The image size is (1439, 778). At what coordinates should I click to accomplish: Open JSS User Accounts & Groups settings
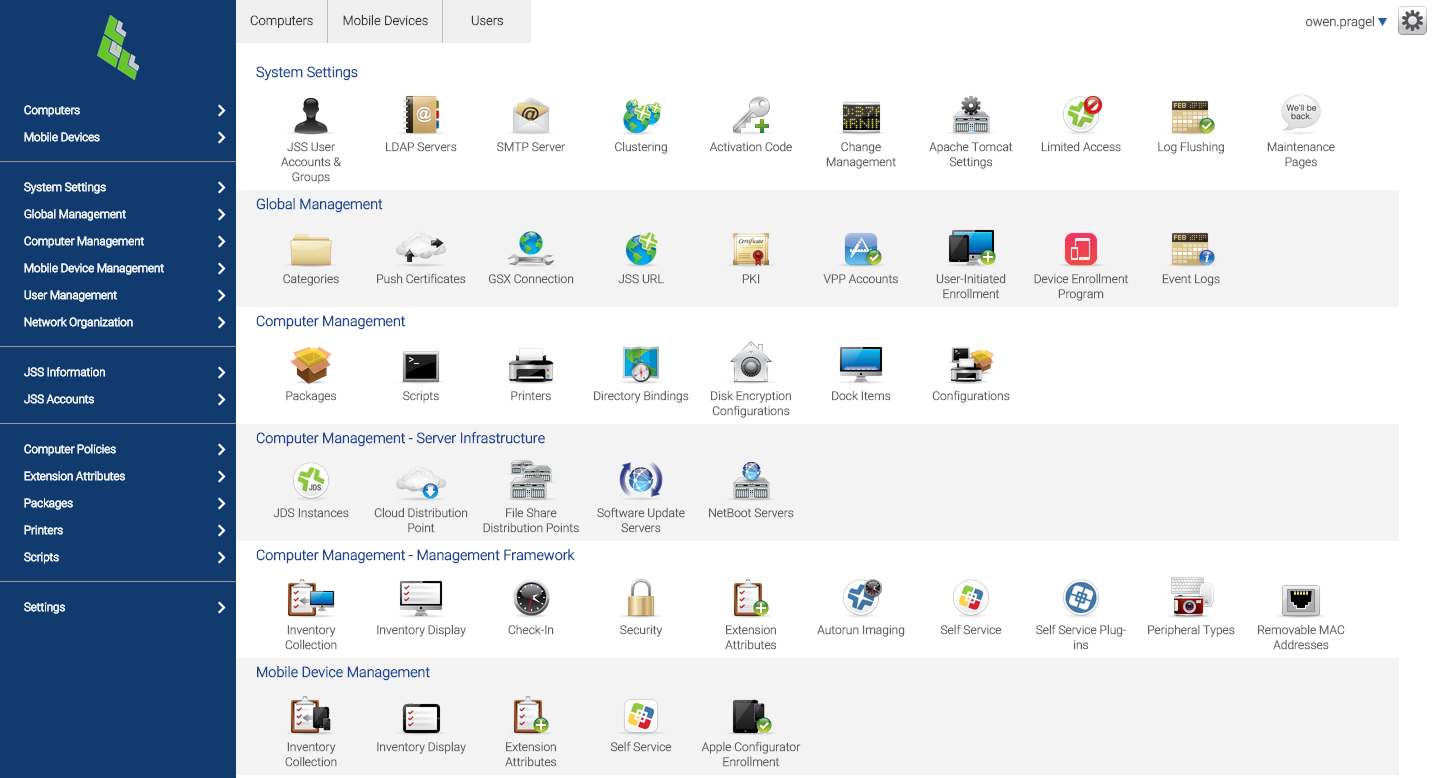[311, 116]
